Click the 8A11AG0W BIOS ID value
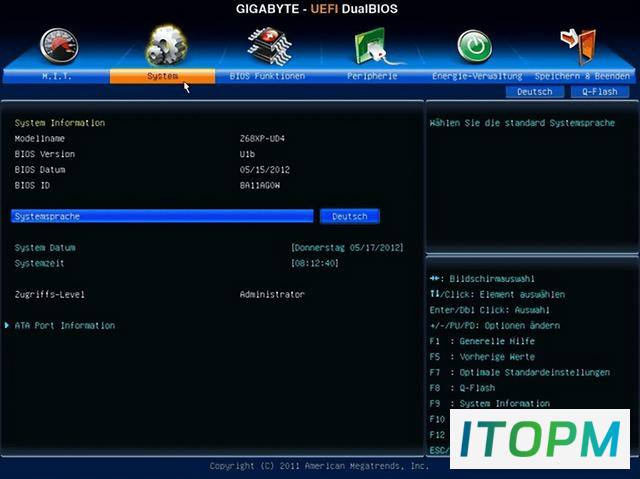The image size is (640, 479). [260, 185]
